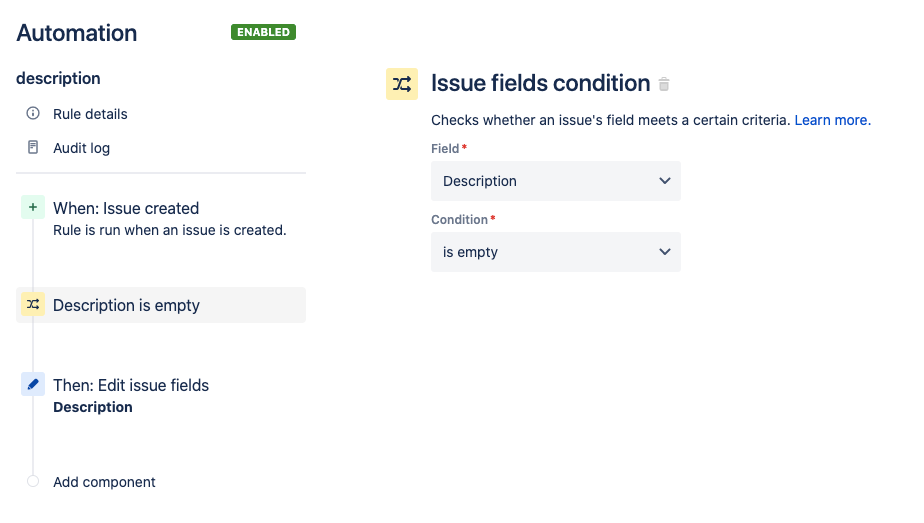Viewport: 924px width, 523px height.
Task: Expand the Field dropdown chevron arrow
Action: pyautogui.click(x=665, y=181)
